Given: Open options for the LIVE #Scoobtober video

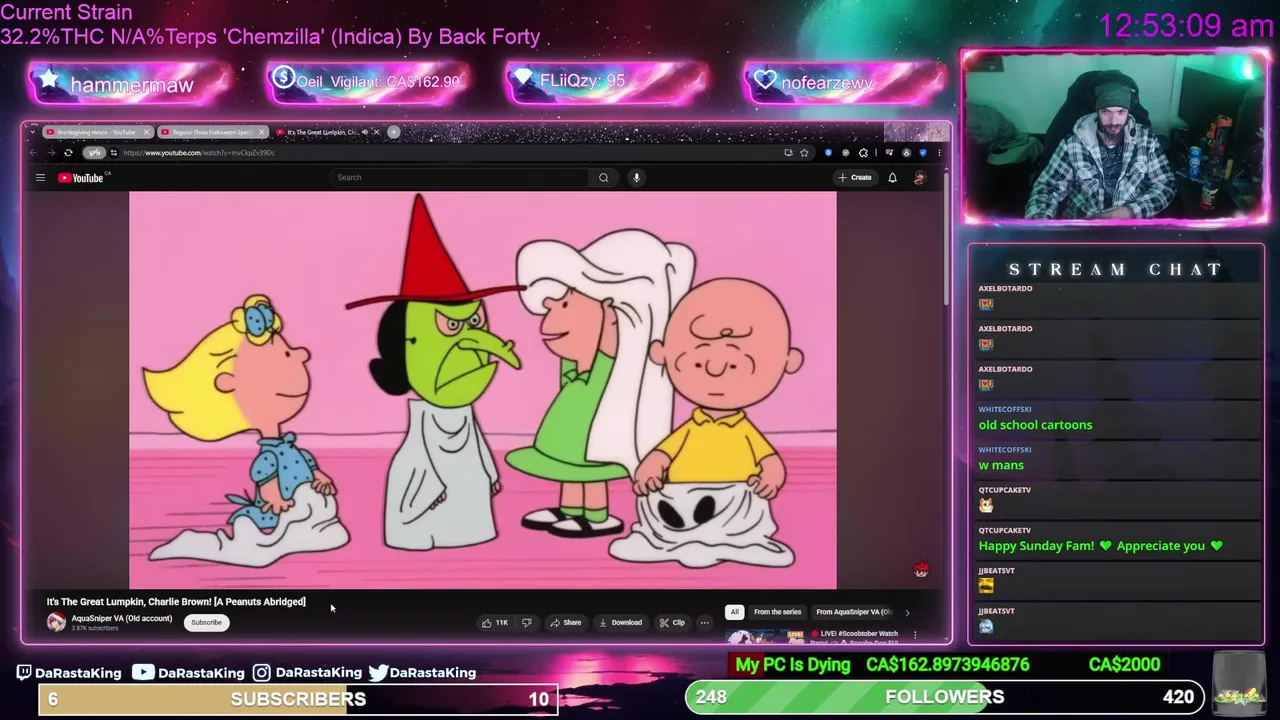Looking at the screenshot, I should point(915,634).
